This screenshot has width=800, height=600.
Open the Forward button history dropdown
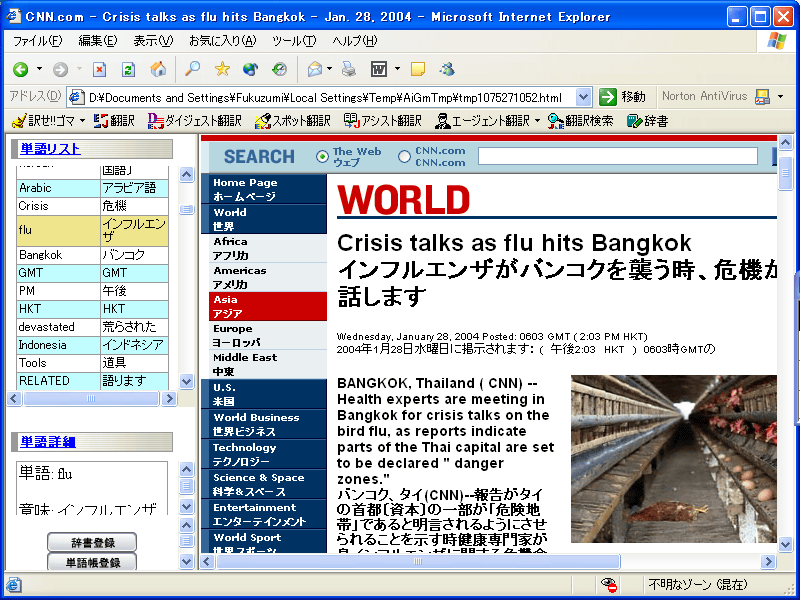point(79,69)
